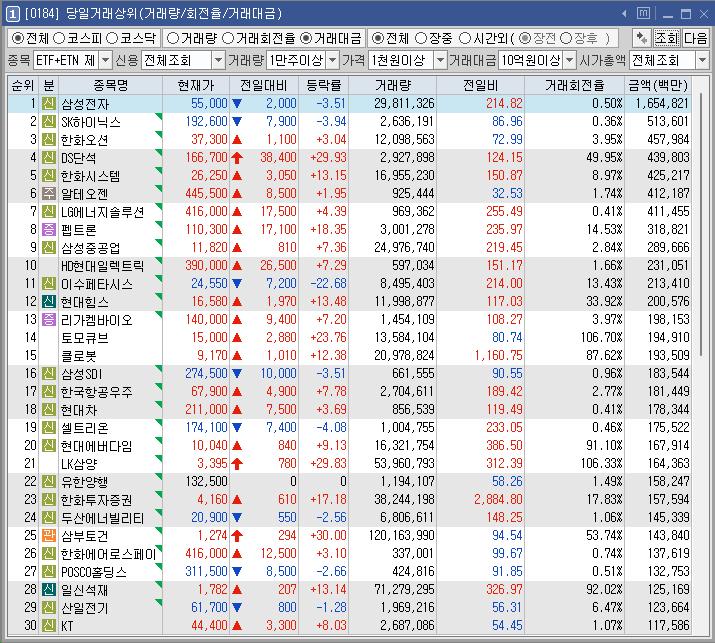Click the settings tool icon beside 조회 button
The image size is (715, 643).
click(x=642, y=38)
